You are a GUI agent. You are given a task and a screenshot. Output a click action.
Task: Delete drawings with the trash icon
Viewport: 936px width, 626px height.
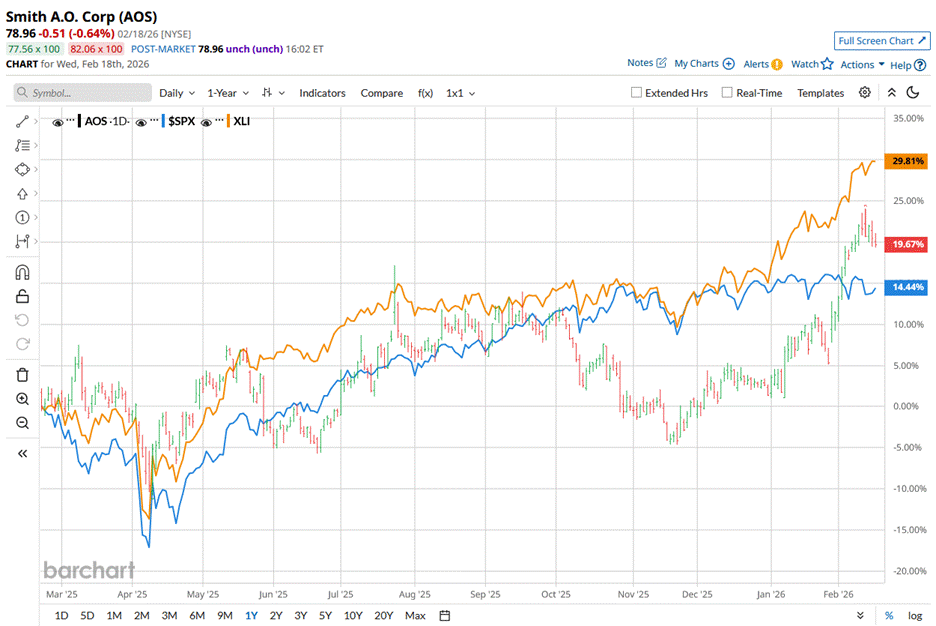pos(22,375)
